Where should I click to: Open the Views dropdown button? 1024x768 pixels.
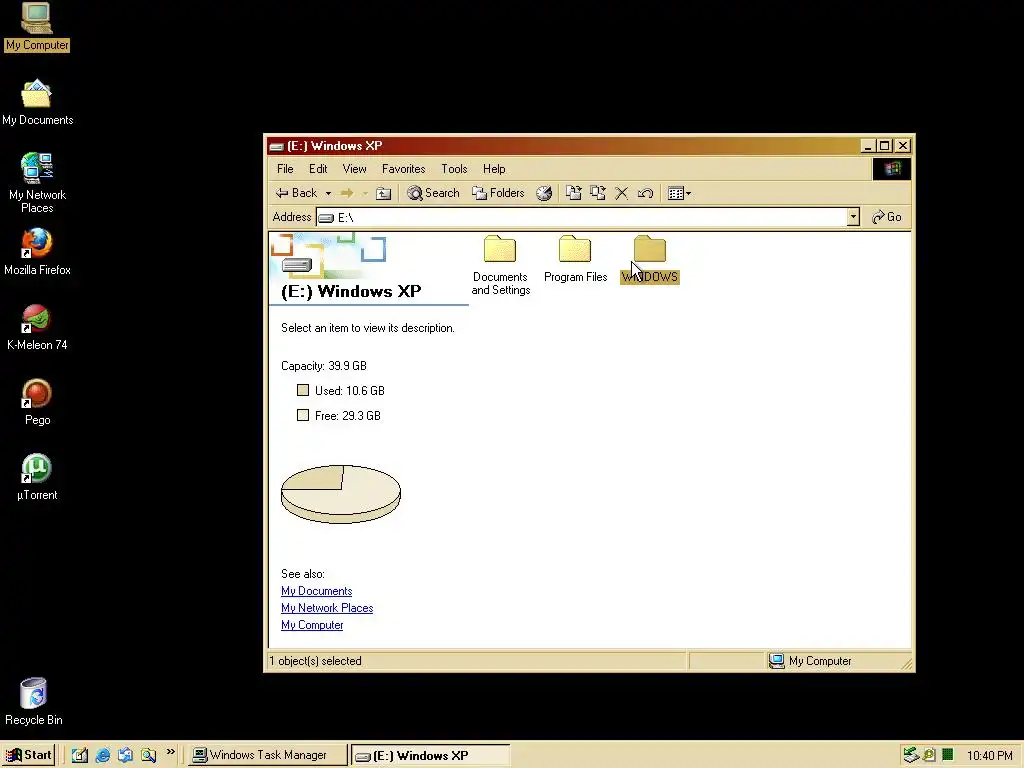pos(679,193)
